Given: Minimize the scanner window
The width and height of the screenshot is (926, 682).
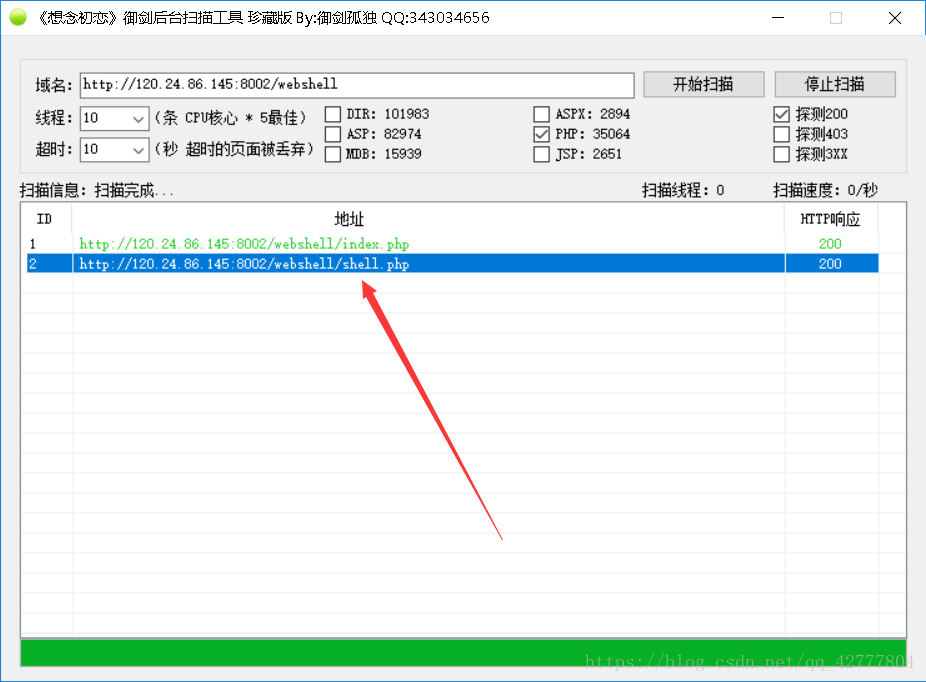Looking at the screenshot, I should [x=778, y=18].
